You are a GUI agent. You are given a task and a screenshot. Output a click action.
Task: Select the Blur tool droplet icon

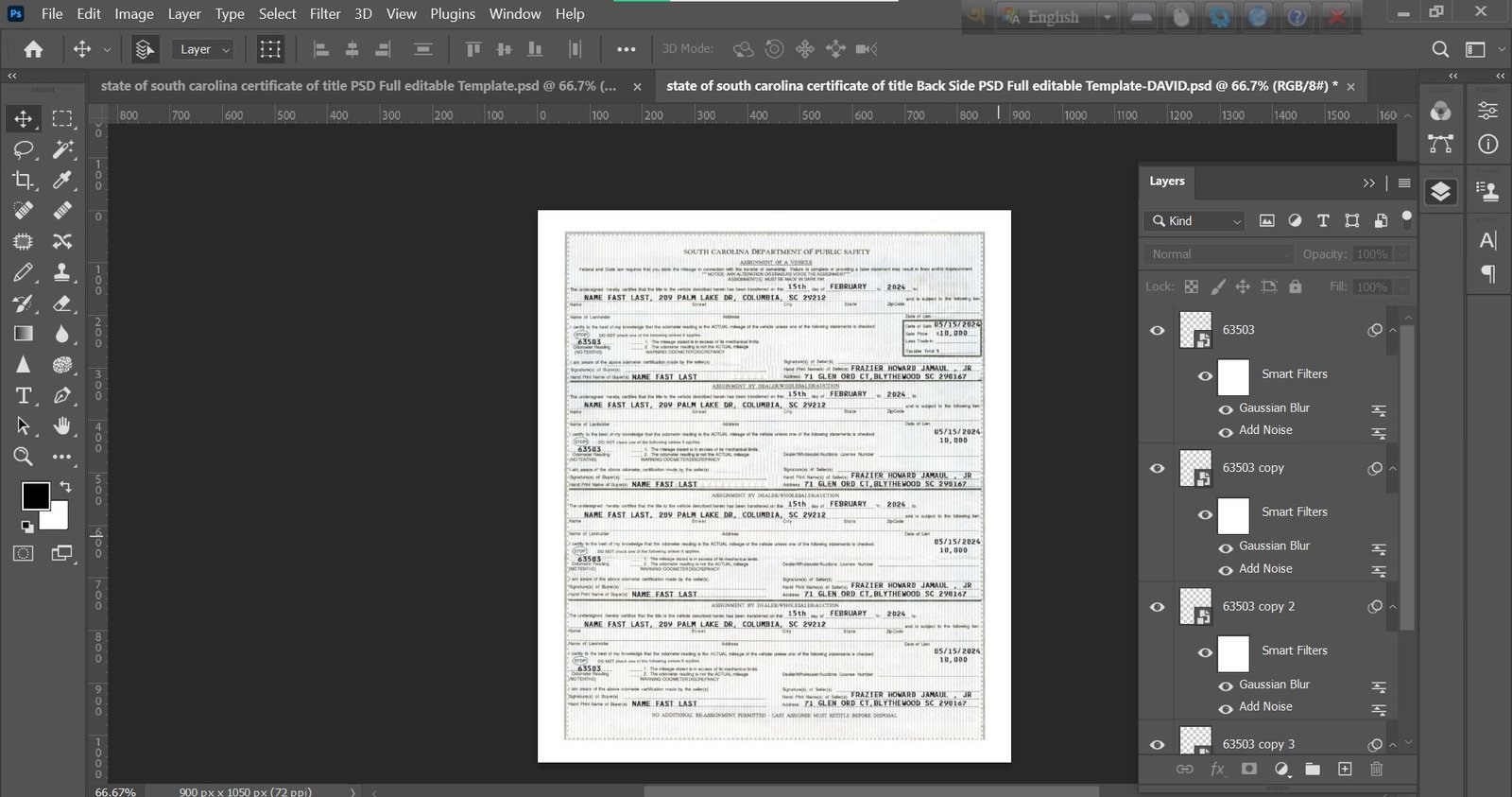pyautogui.click(x=62, y=334)
